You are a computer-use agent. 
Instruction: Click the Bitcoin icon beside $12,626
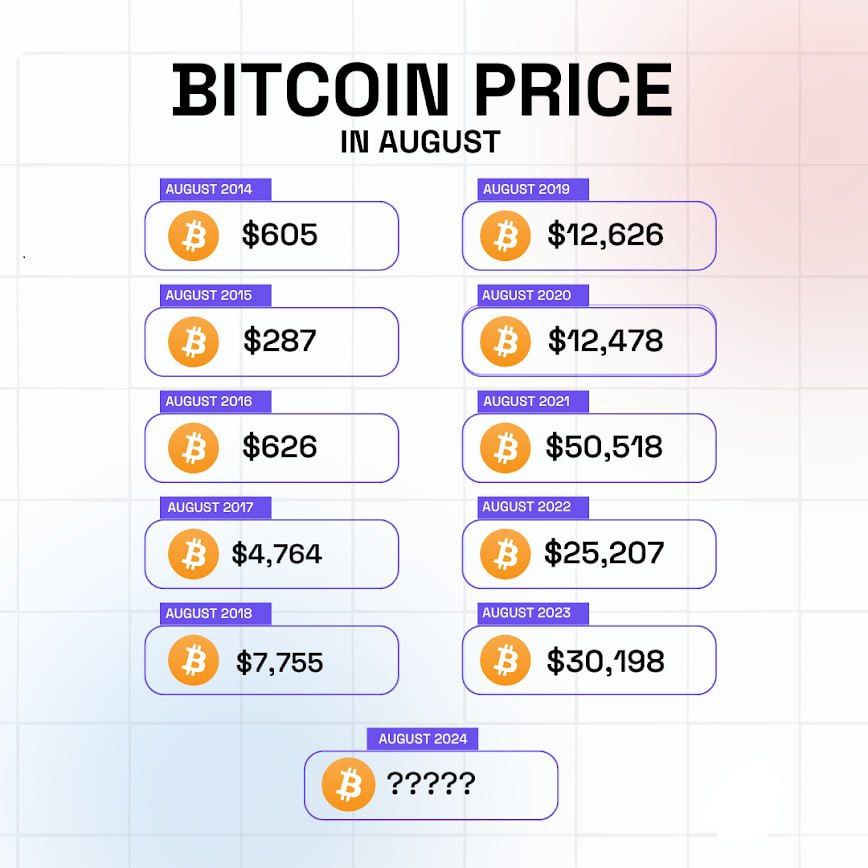[x=505, y=236]
